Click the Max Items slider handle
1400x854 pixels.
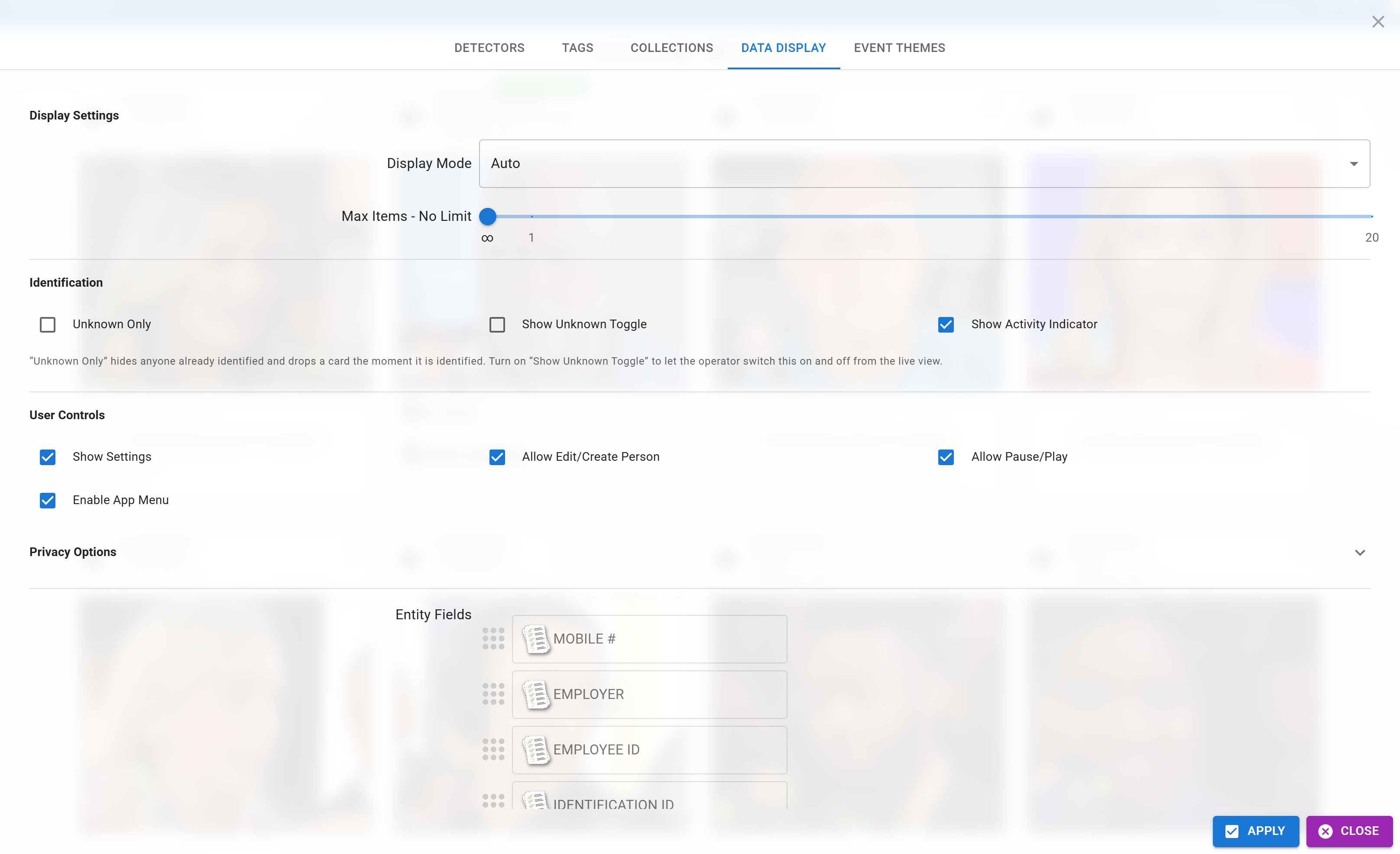point(487,216)
